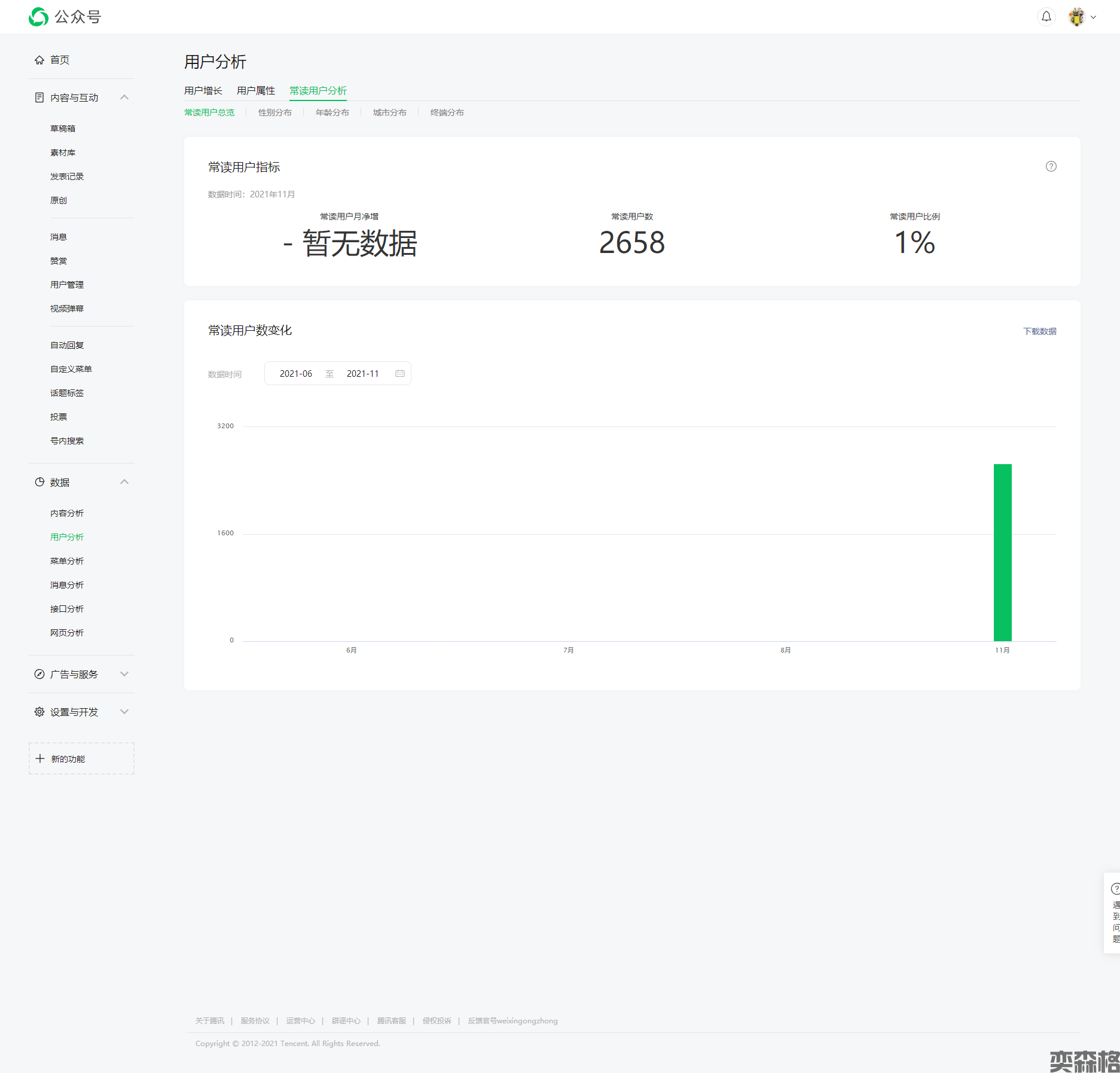Open 服务协议 footer link
Viewport: 1120px width, 1073px height.
(255, 1021)
